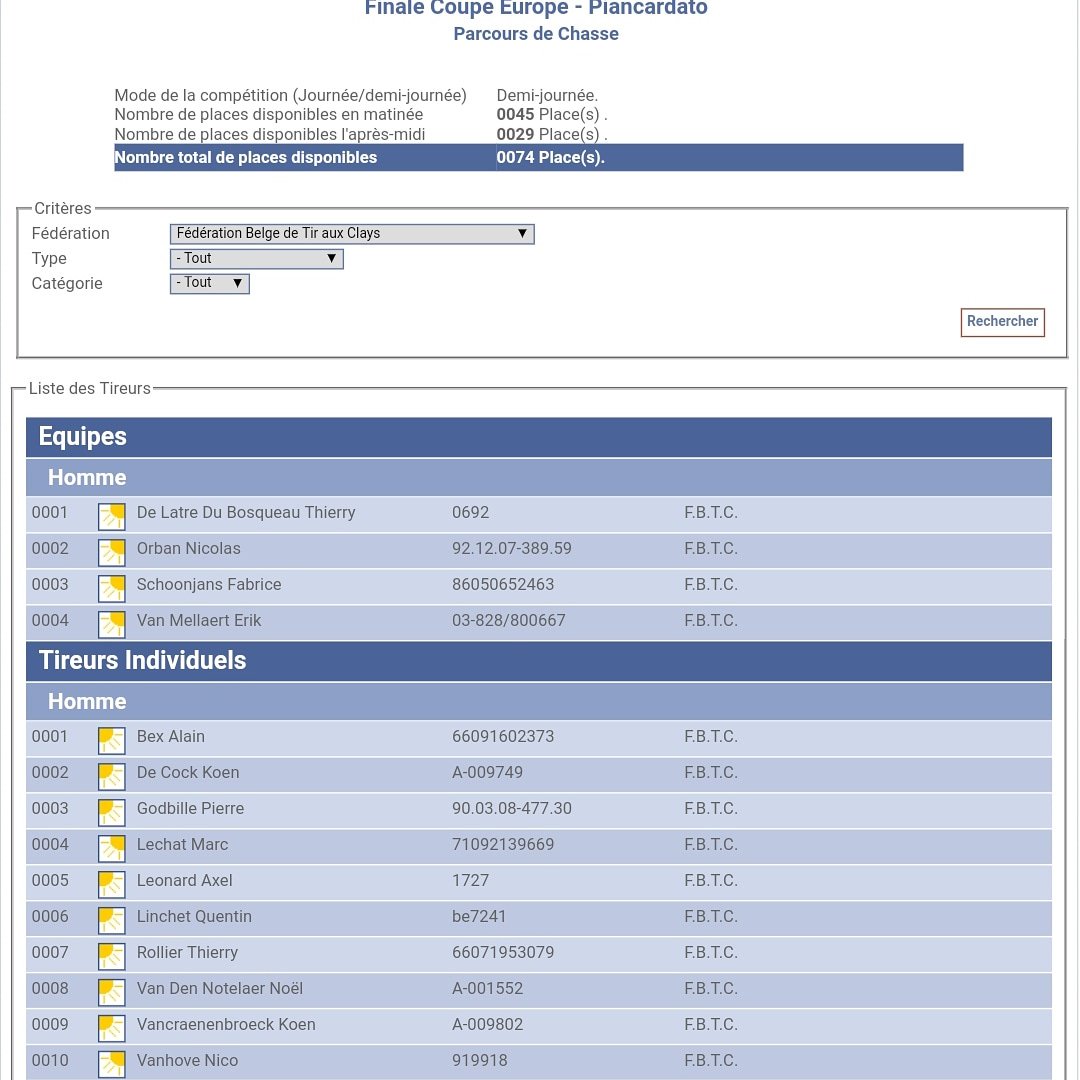The image size is (1080, 1080).
Task: Click the Rechercher button
Action: (1002, 322)
